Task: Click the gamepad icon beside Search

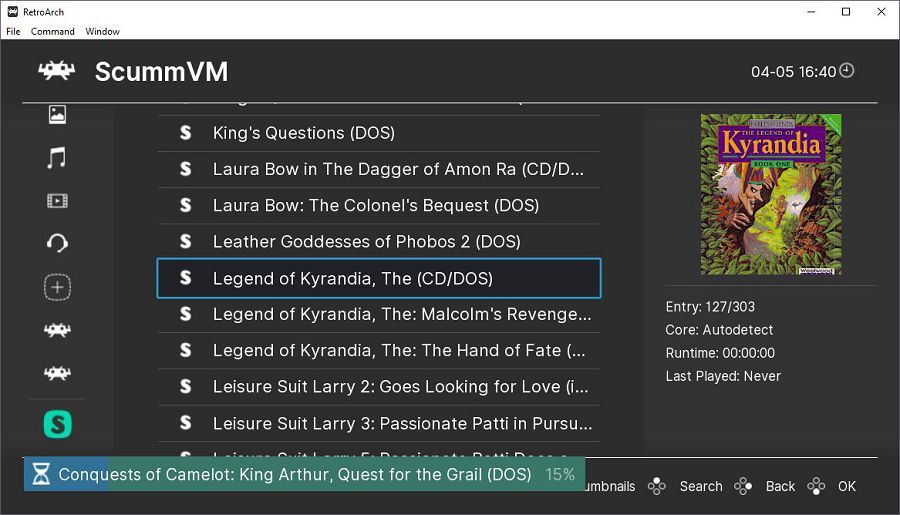Action: 657,486
